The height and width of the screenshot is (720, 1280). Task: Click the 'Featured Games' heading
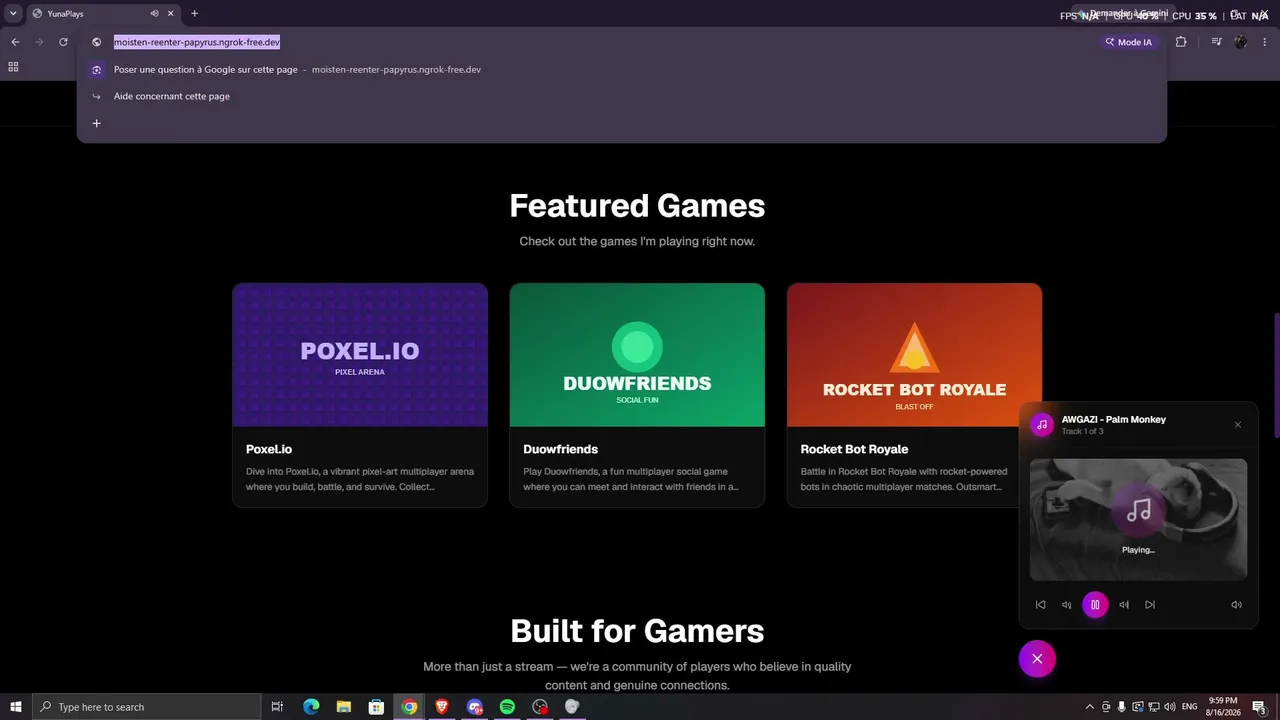coord(637,205)
